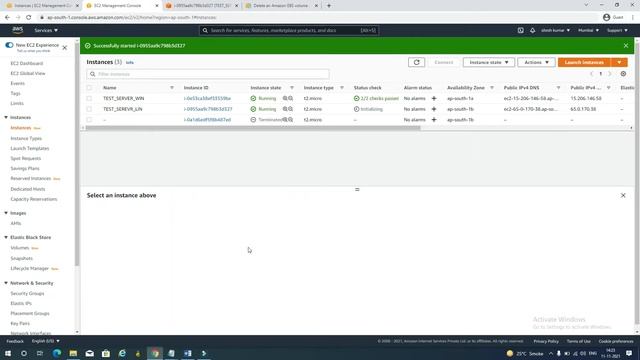The height and width of the screenshot is (360, 640).
Task: Open the Actions dropdown
Action: (x=536, y=62)
